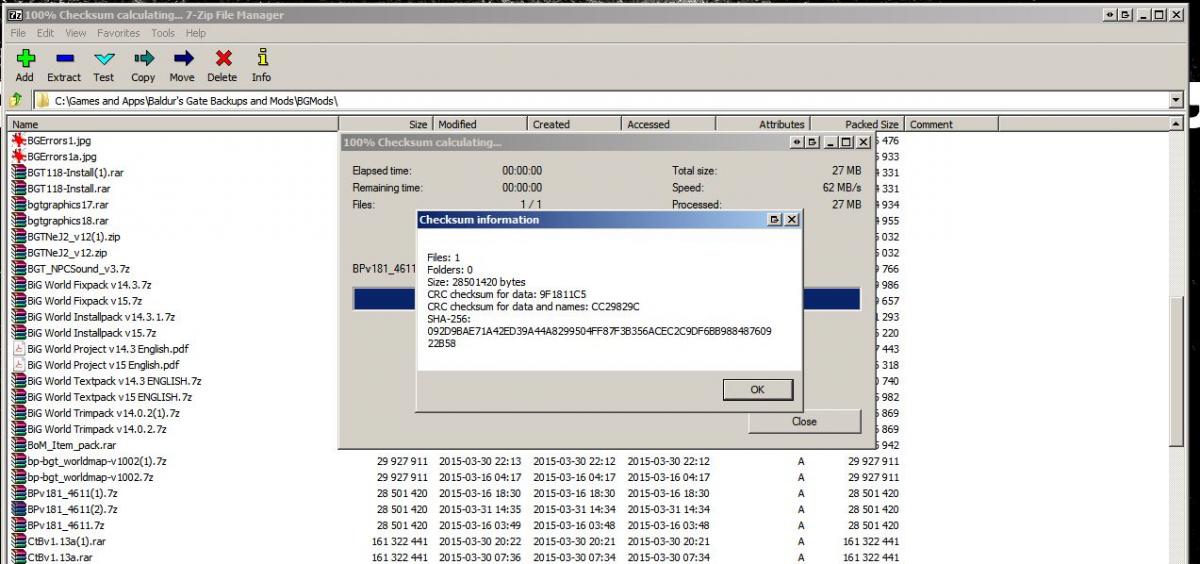Click the Extract toolbar icon
The image size is (1200, 564).
click(x=64, y=59)
